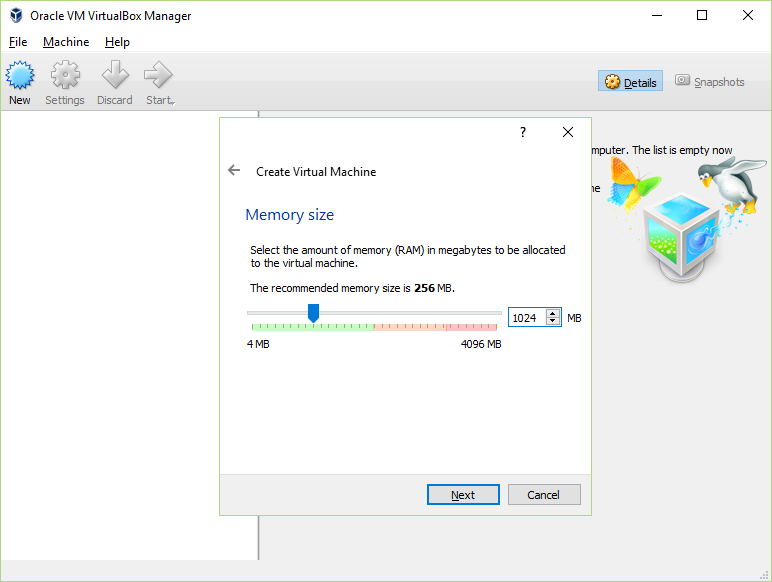Switch to the Details view
Image resolution: width=772 pixels, height=582 pixels.
coord(630,81)
